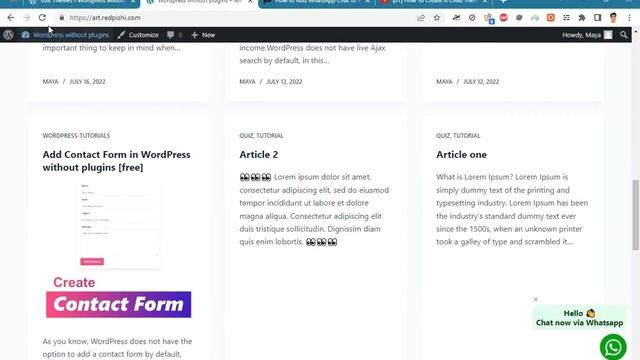Open the Create Contact Form thumbnail image
Image resolution: width=640 pixels, height=360 pixels.
pos(118,251)
